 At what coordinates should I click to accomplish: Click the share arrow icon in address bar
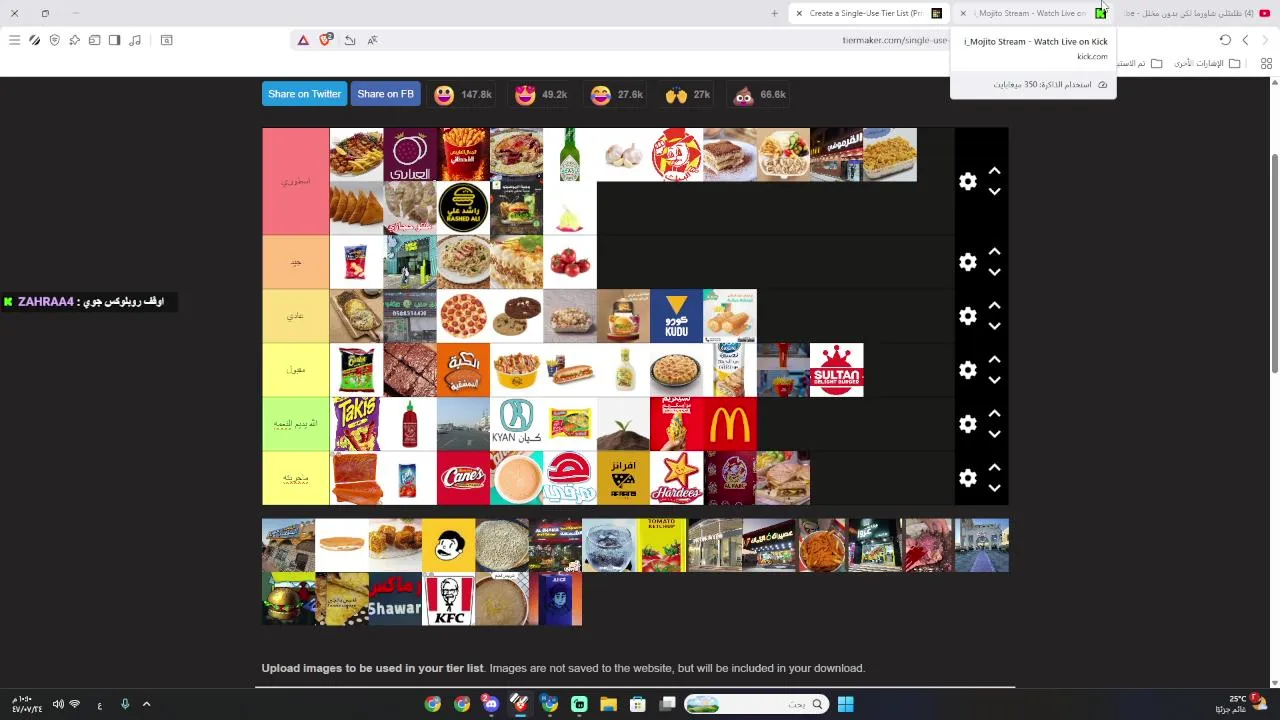[x=349, y=40]
